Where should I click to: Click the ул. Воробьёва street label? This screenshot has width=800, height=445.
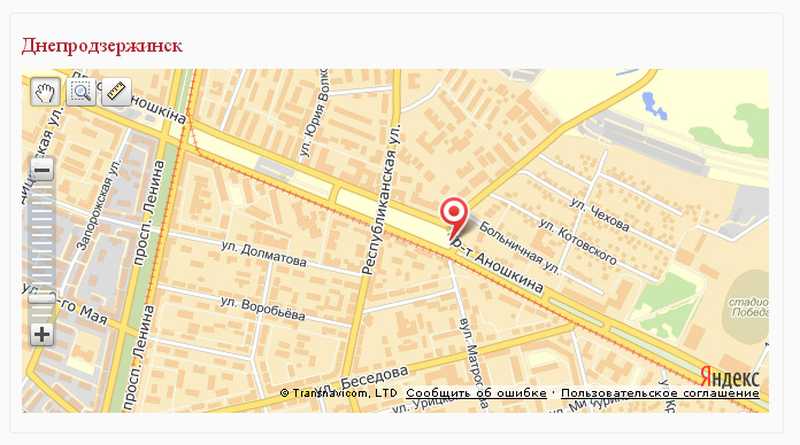pos(263,308)
